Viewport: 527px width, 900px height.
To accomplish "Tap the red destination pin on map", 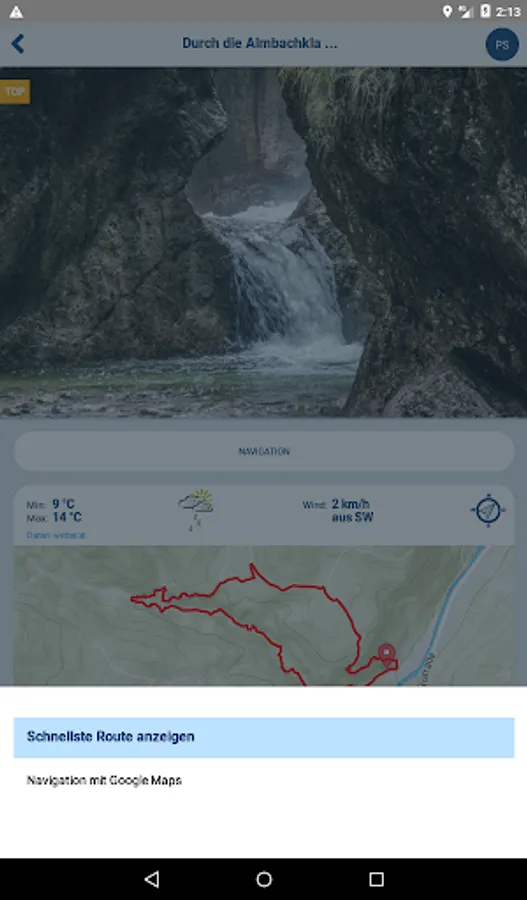I will (x=386, y=655).
